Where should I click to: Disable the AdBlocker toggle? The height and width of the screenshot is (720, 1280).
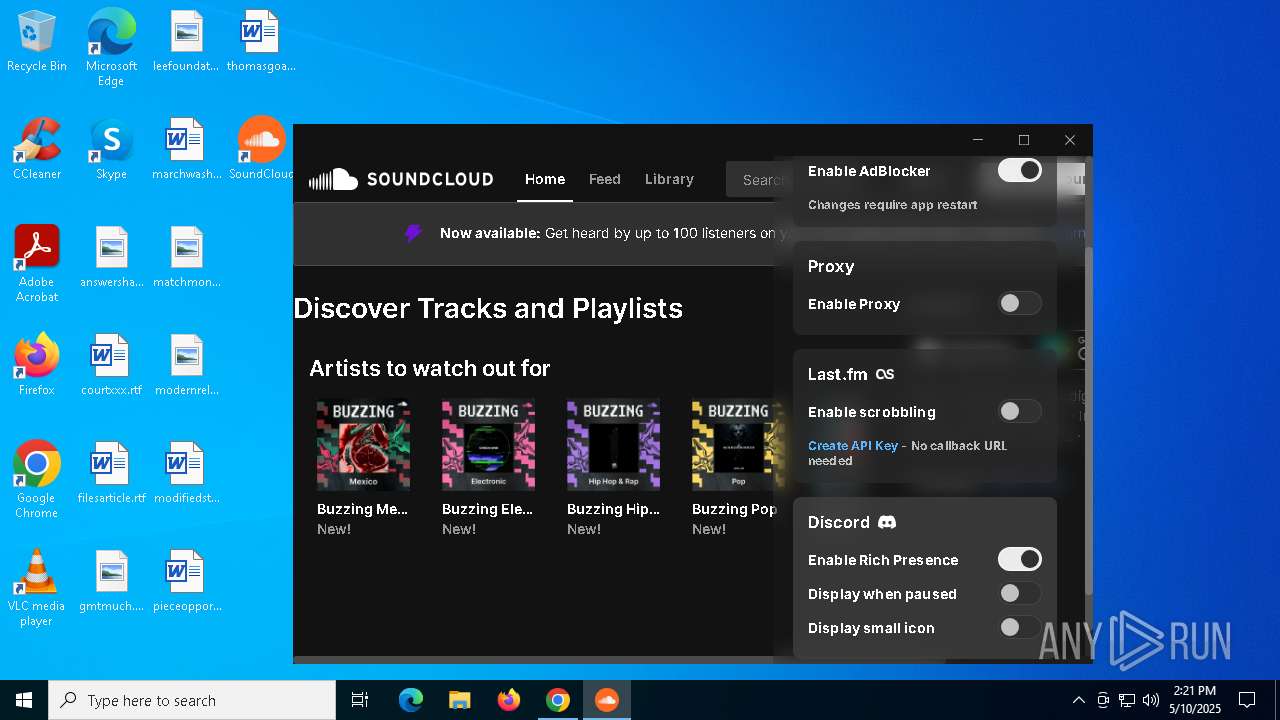click(1020, 170)
